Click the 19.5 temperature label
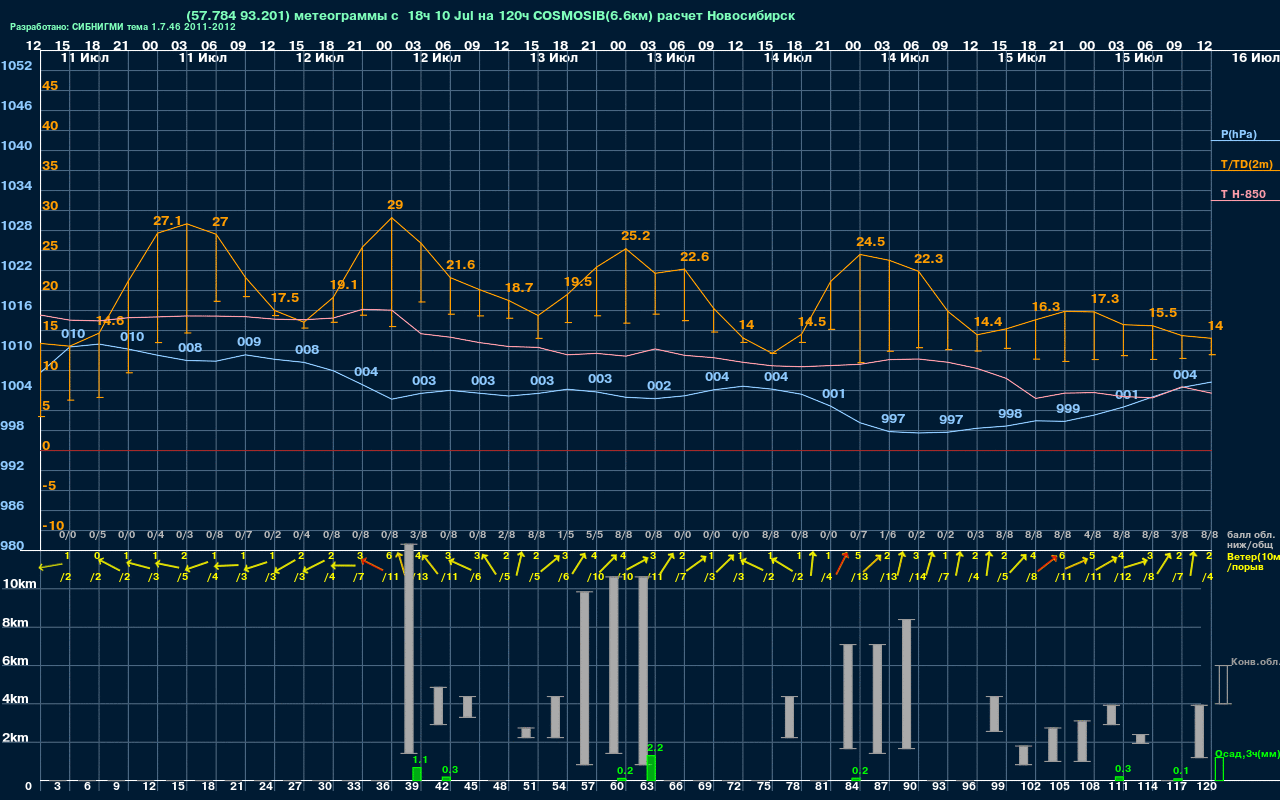 coord(578,282)
